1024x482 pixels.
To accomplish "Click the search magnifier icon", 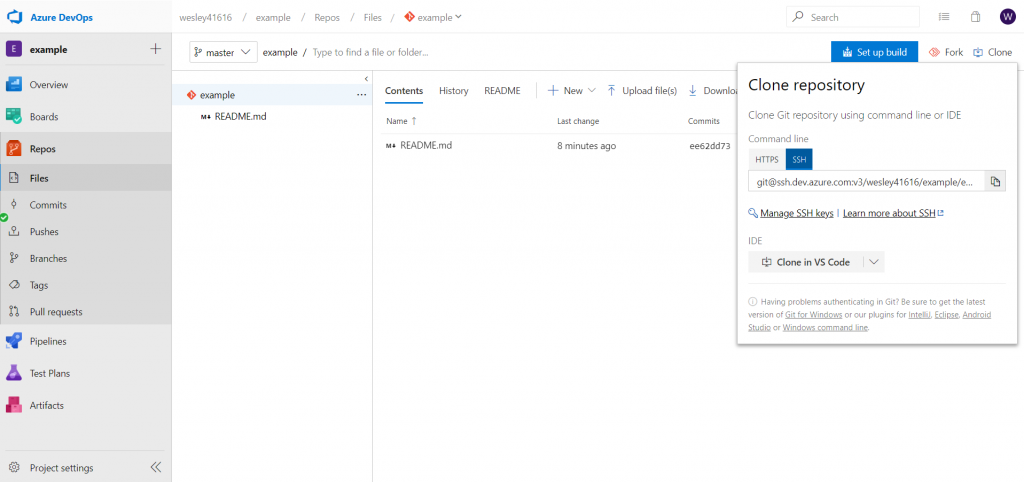I will tap(798, 17).
